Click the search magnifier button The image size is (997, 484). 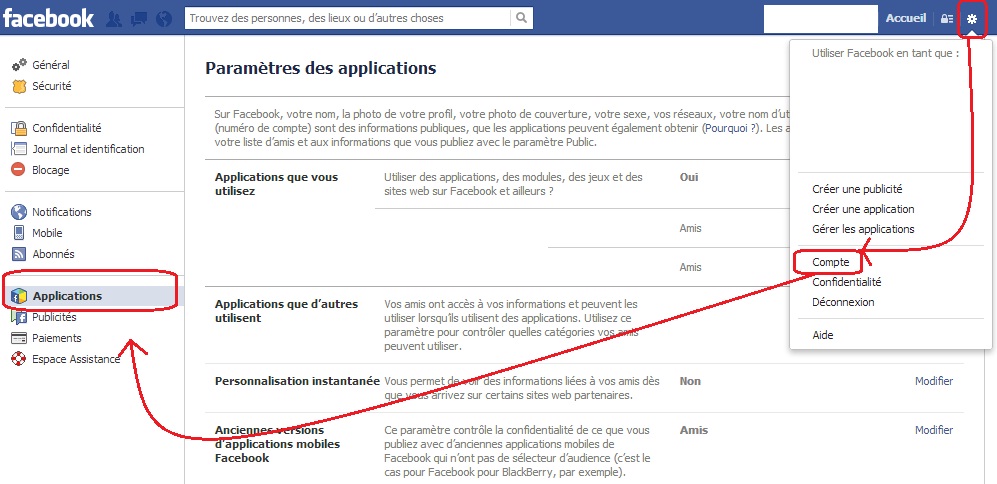pos(521,18)
